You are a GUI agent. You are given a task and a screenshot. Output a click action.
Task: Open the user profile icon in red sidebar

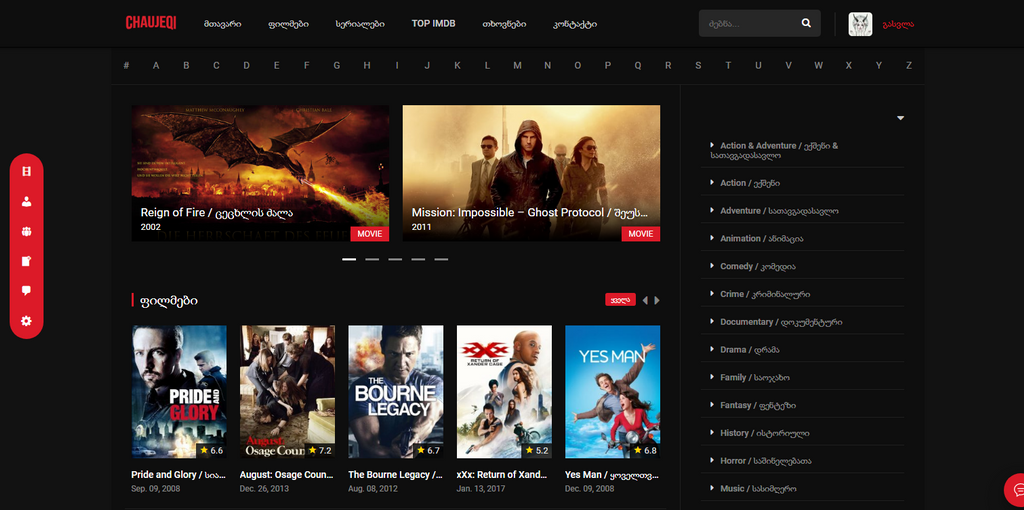(26, 202)
